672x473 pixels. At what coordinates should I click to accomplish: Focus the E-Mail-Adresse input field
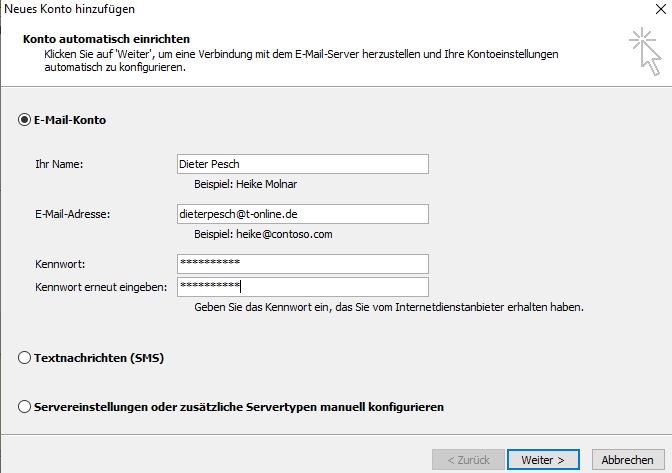coord(303,214)
